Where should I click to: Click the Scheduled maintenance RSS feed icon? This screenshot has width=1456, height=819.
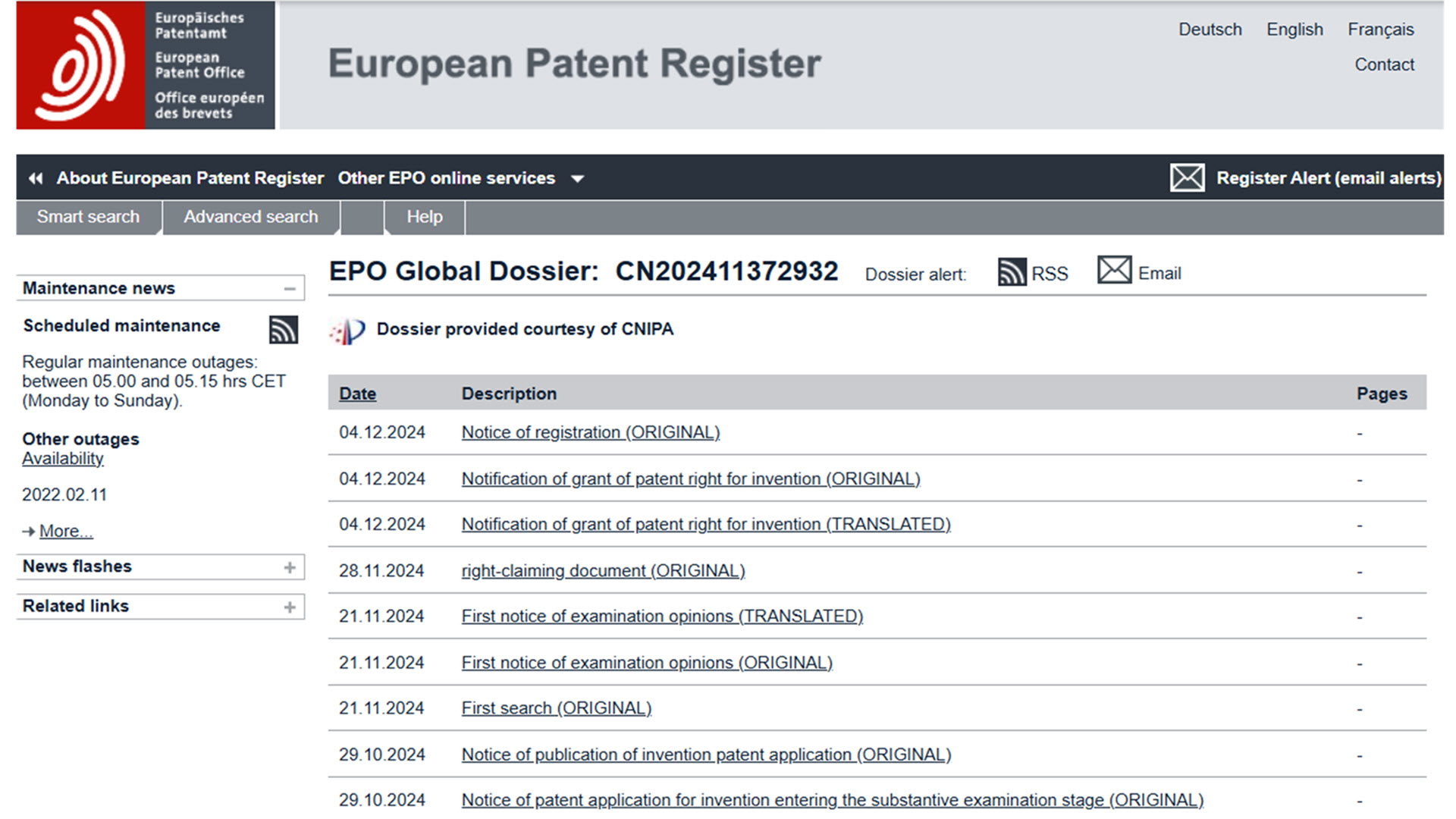[283, 330]
